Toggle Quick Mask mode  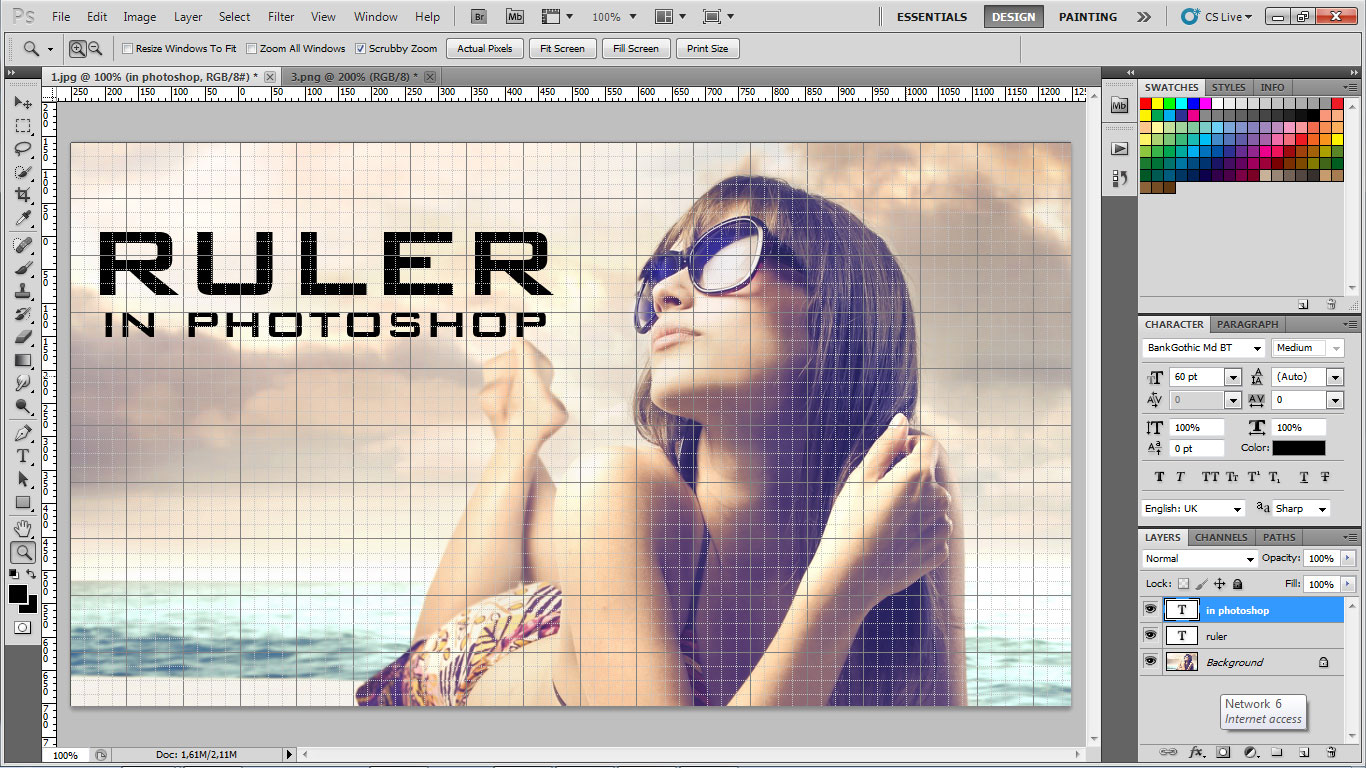(22, 627)
